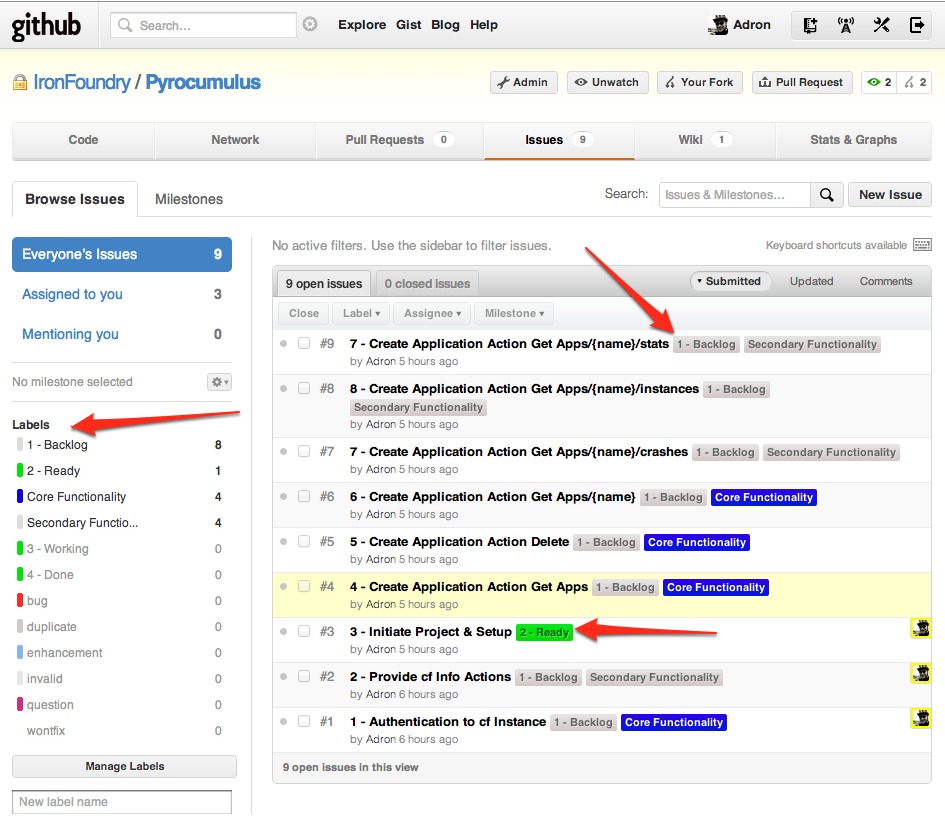Open Mentioning you filter
Image resolution: width=945 pixels, height=822 pixels.
pos(122,334)
